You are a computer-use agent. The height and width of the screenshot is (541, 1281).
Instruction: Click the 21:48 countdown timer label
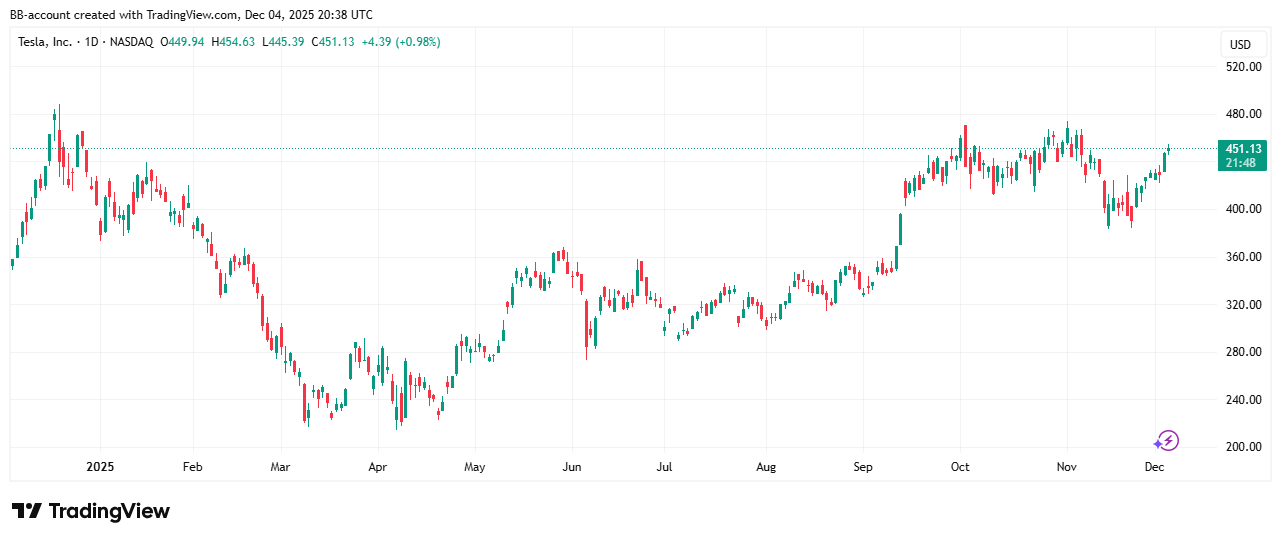pyautogui.click(x=1243, y=163)
